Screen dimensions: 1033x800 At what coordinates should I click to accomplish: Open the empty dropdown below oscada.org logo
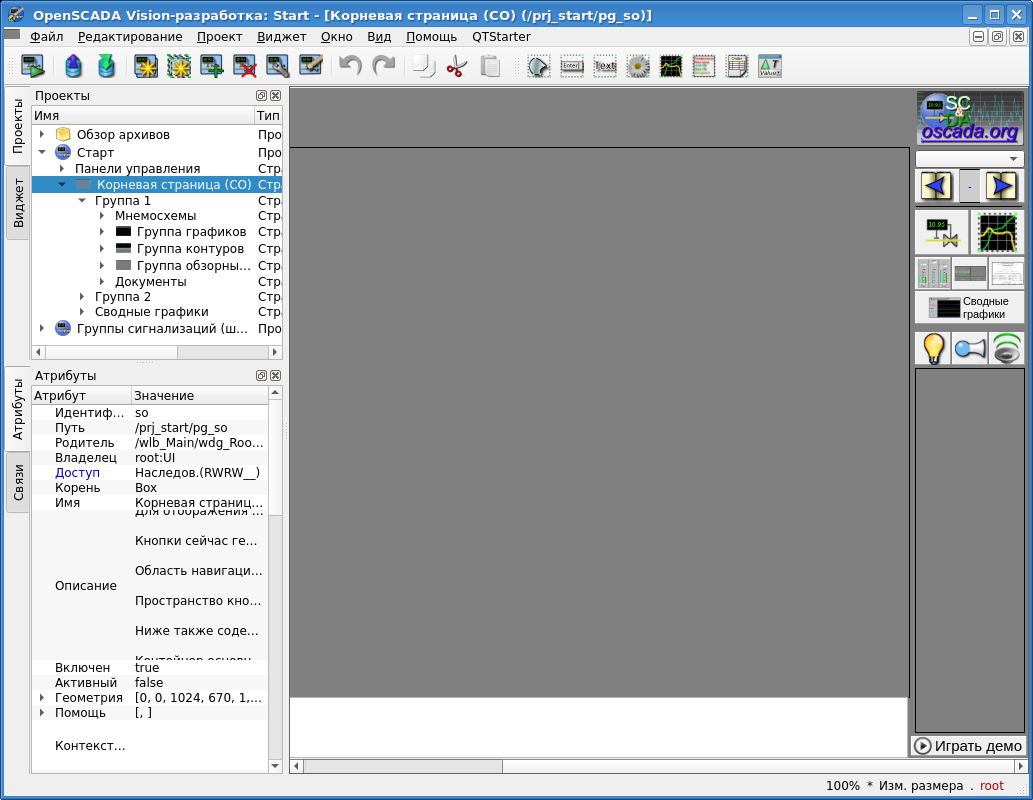click(x=969, y=159)
